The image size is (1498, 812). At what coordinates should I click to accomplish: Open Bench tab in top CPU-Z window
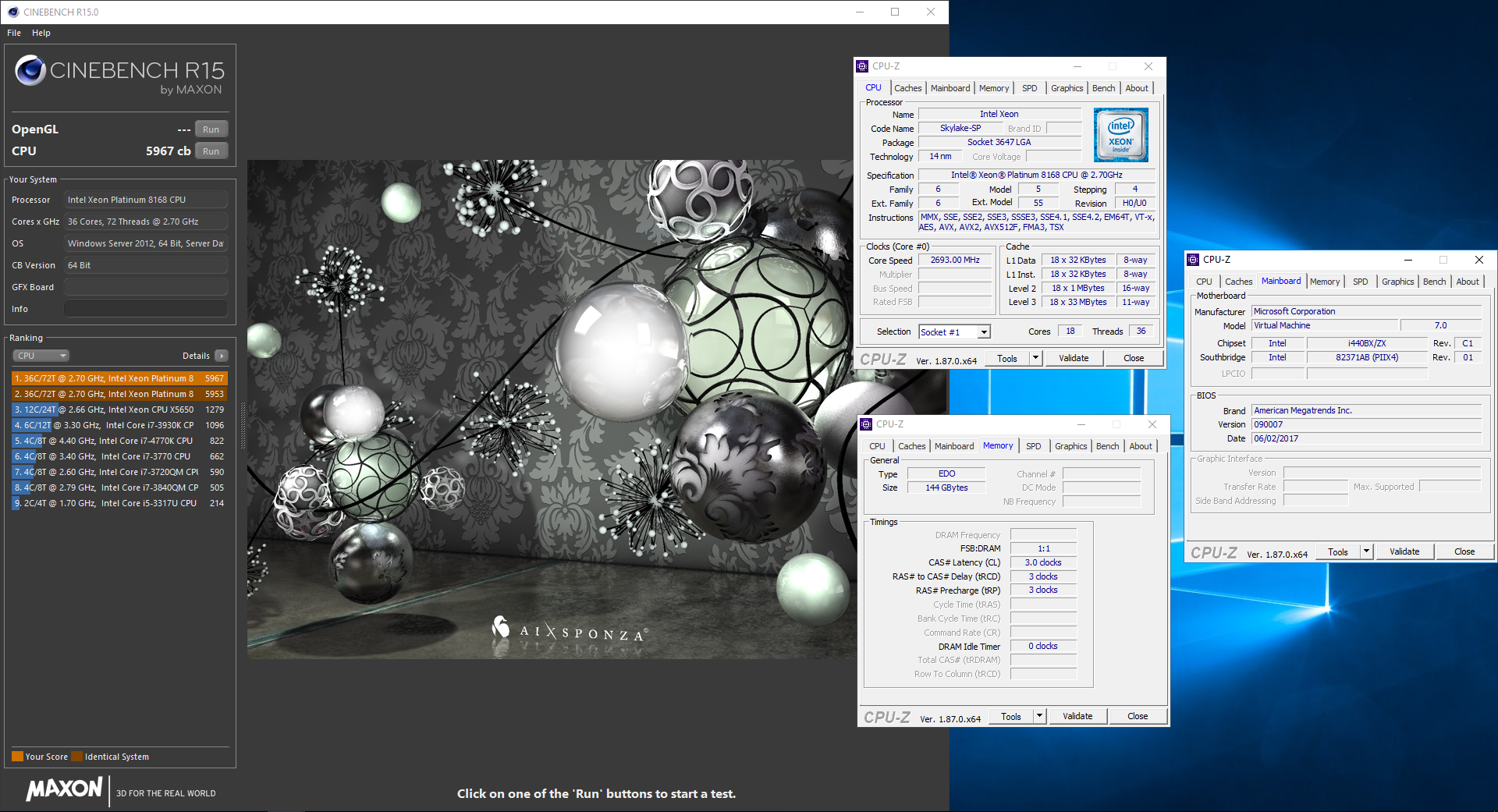[1103, 88]
